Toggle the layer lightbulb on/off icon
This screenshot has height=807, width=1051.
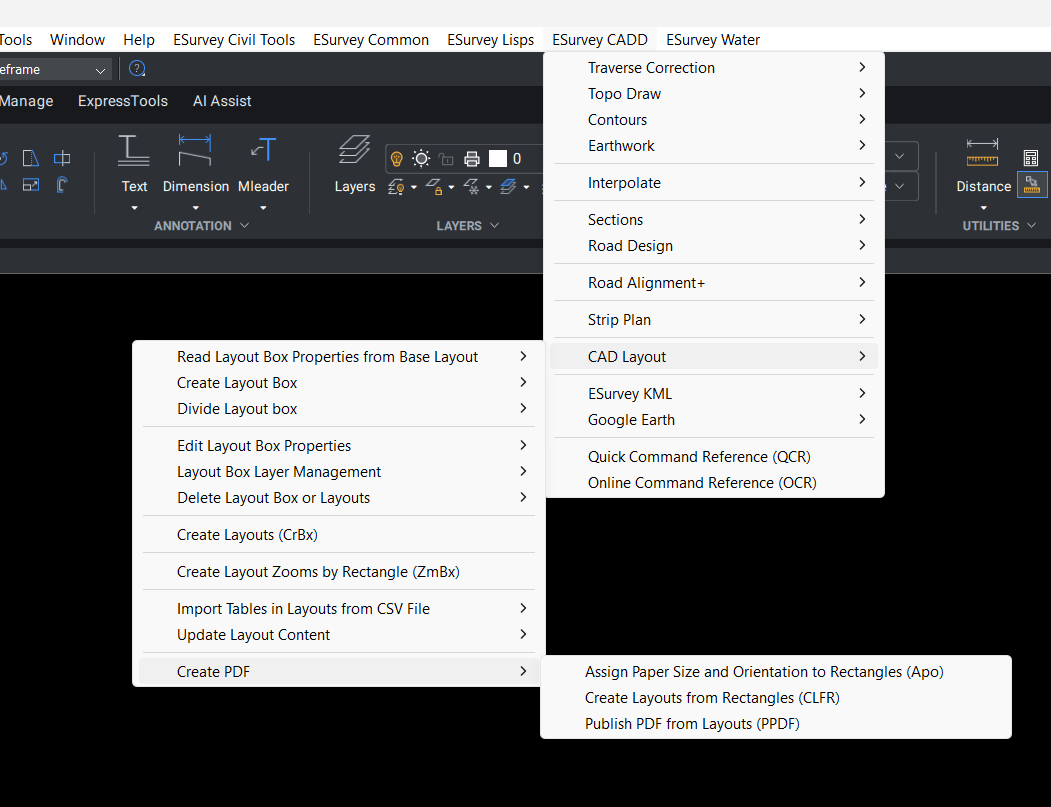coord(396,159)
